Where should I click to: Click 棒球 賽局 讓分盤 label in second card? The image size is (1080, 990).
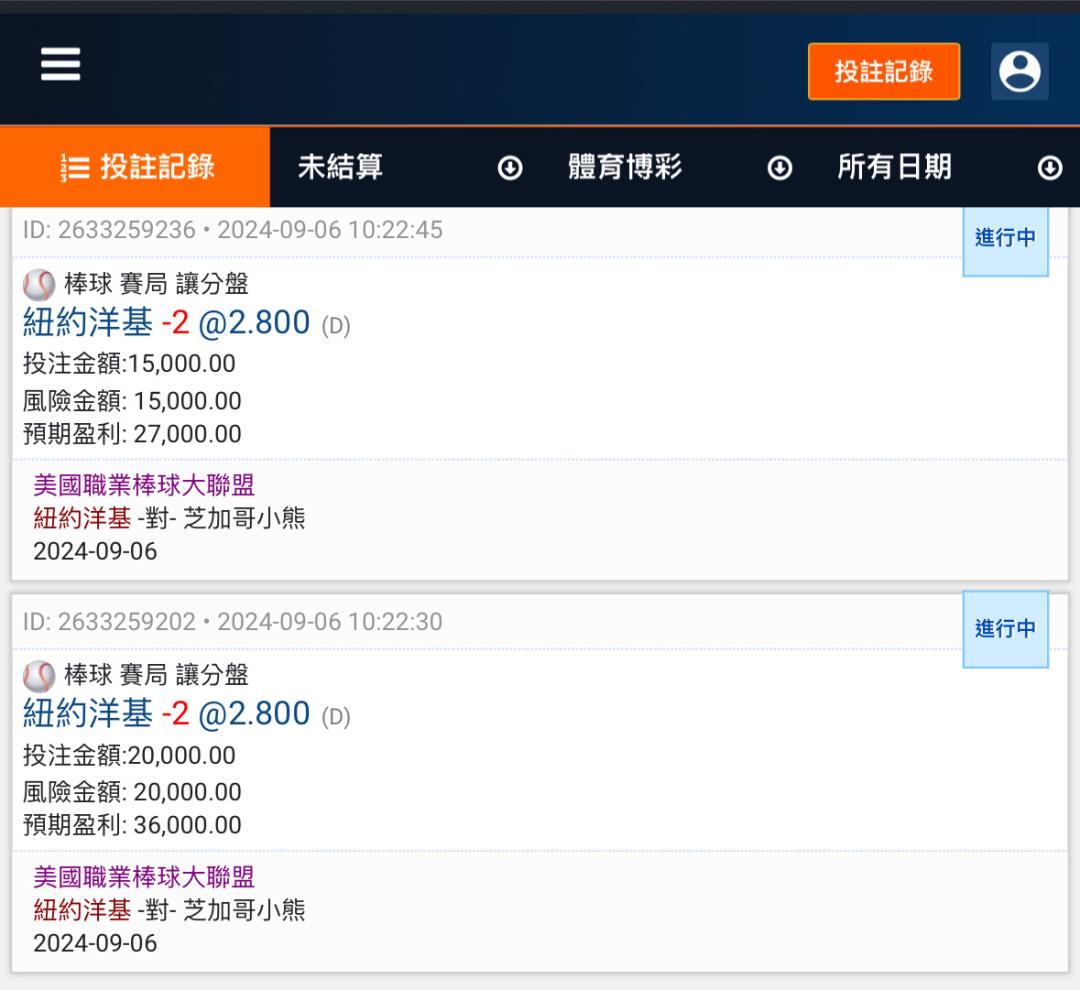pos(156,675)
